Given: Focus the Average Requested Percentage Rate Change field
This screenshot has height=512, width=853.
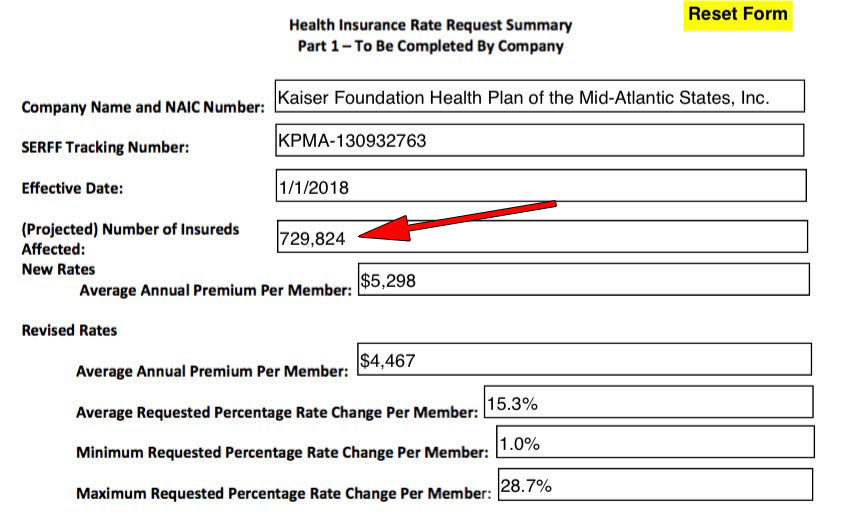Looking at the screenshot, I should pos(647,403).
